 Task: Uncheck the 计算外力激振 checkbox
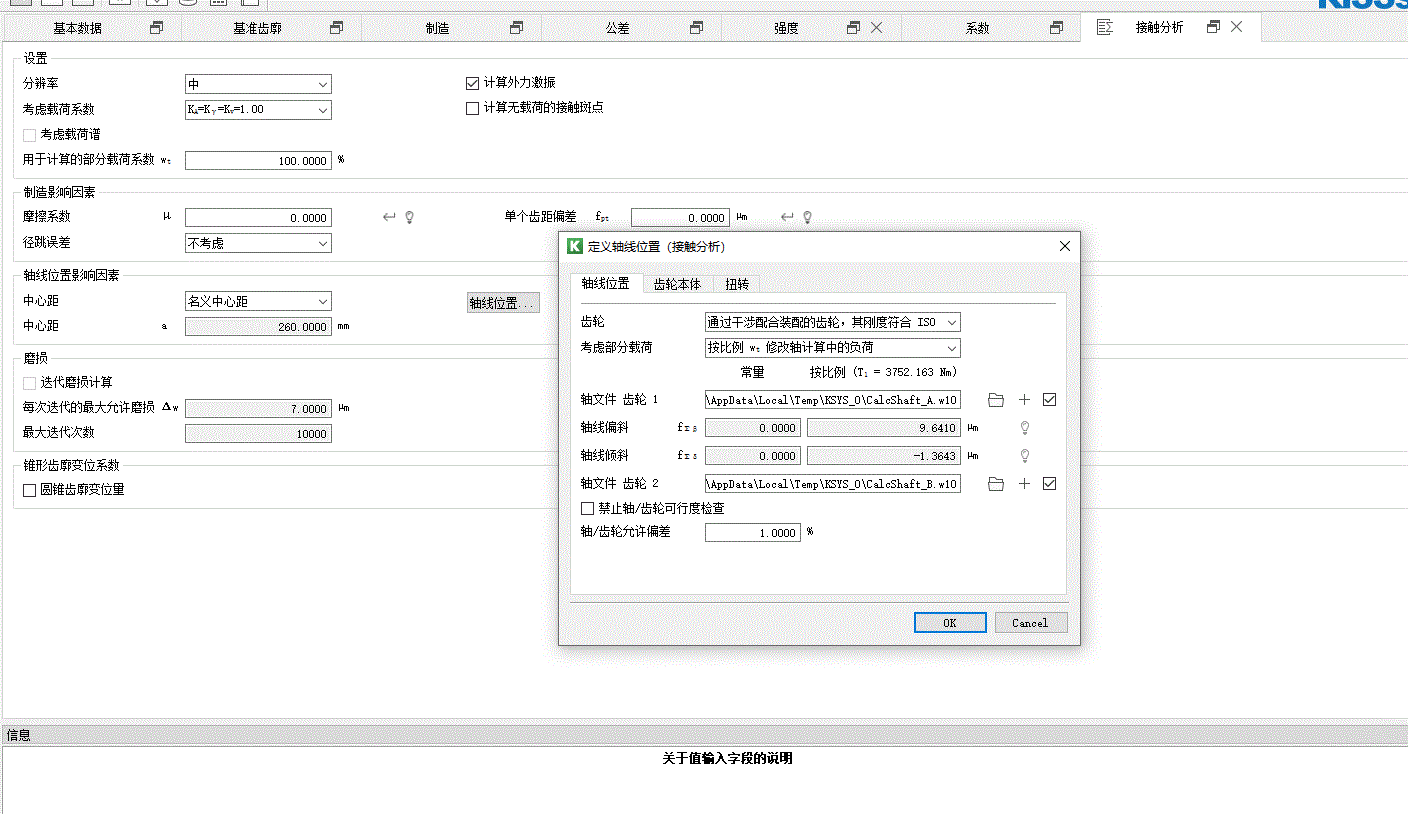pyautogui.click(x=473, y=83)
